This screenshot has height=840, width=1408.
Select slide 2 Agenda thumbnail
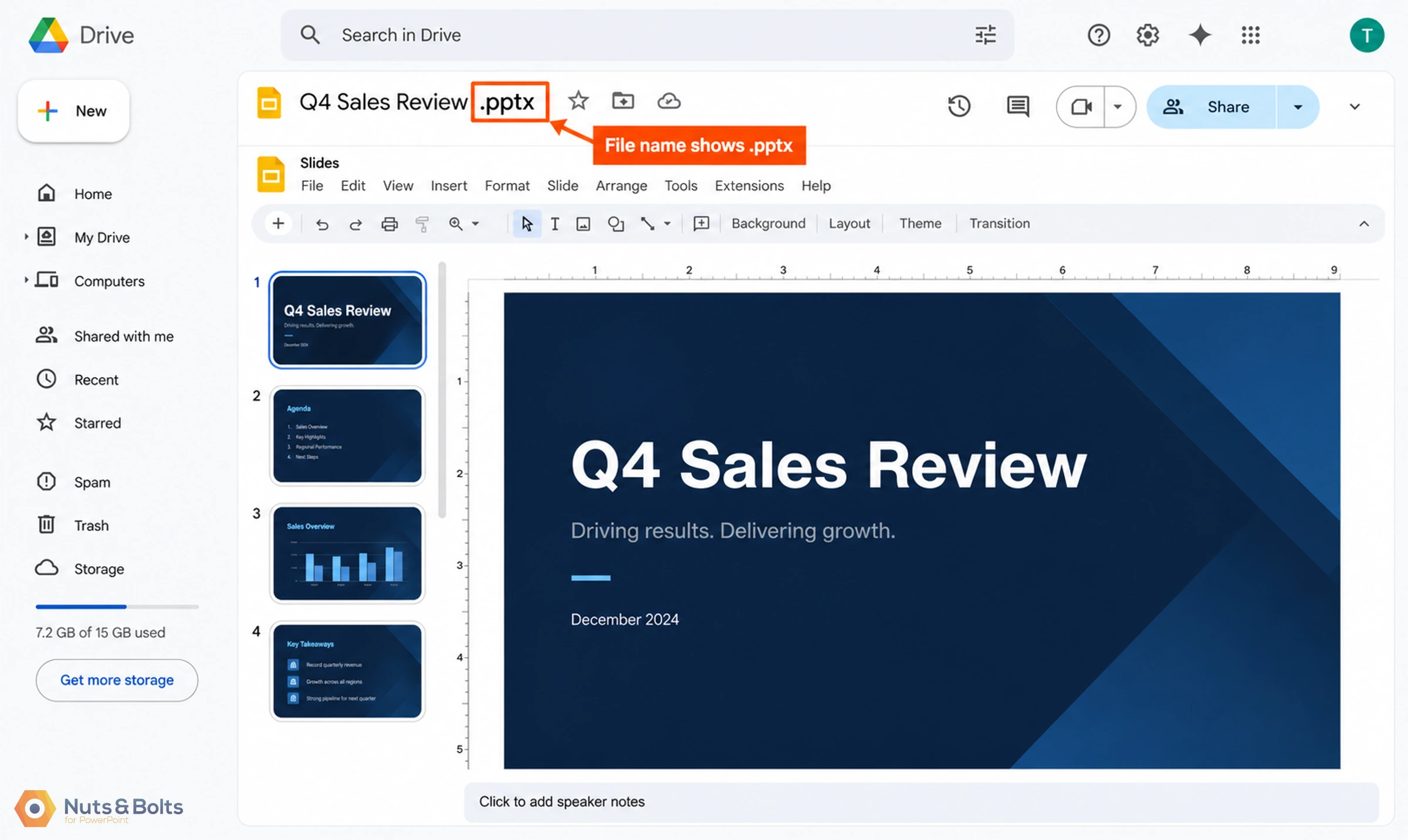(347, 436)
